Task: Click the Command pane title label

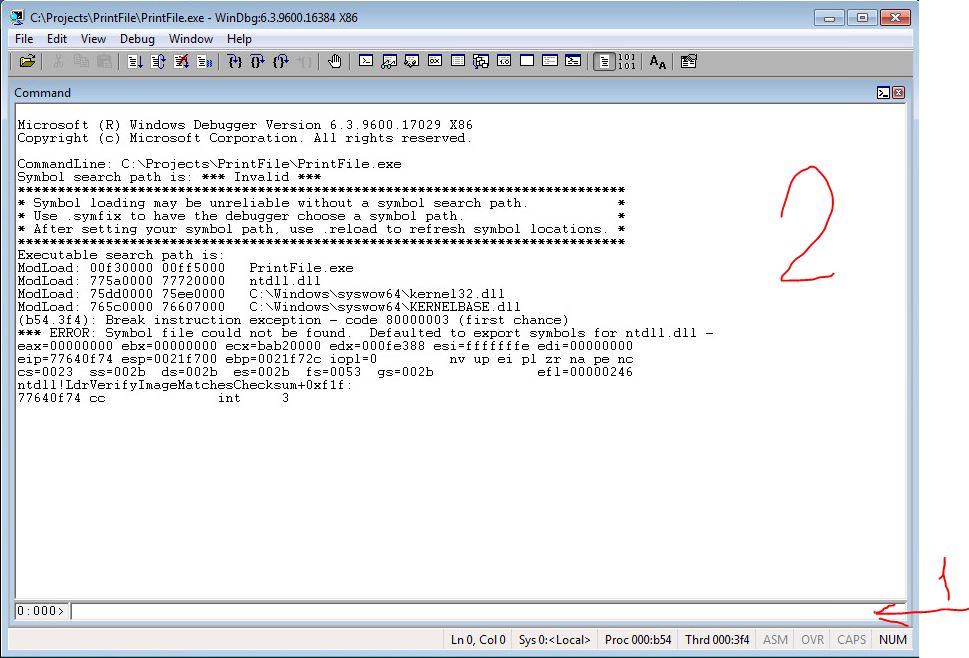Action: point(43,93)
